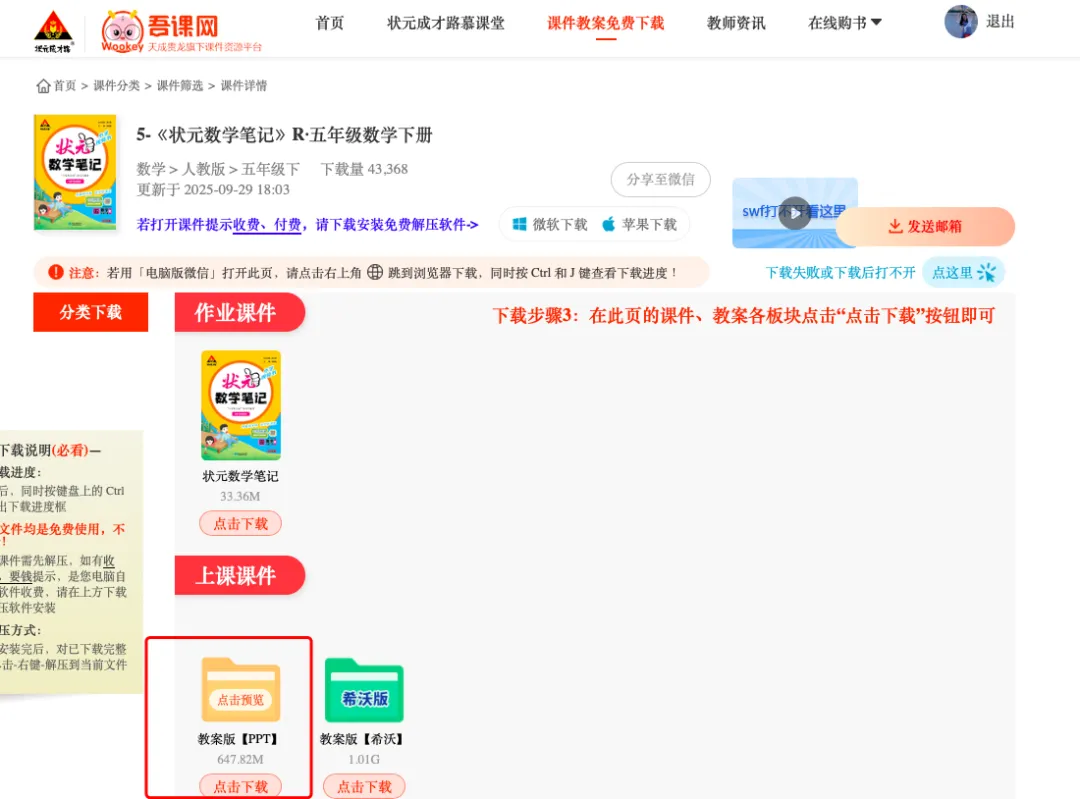The height and width of the screenshot is (799, 1080).
Task: Click the 发送邮箱 button
Action: (925, 227)
